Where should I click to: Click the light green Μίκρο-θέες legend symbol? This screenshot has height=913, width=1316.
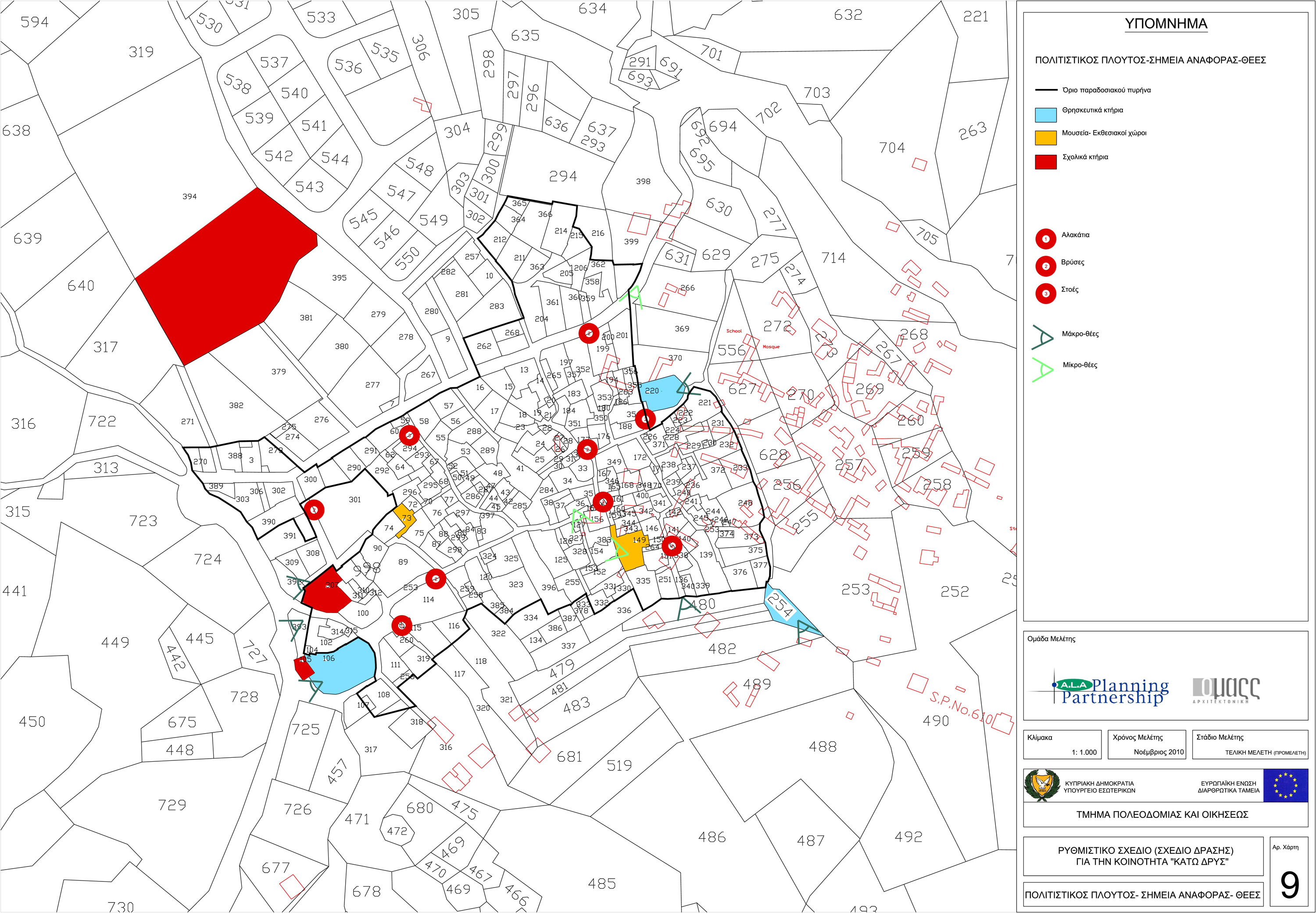click(x=1043, y=370)
